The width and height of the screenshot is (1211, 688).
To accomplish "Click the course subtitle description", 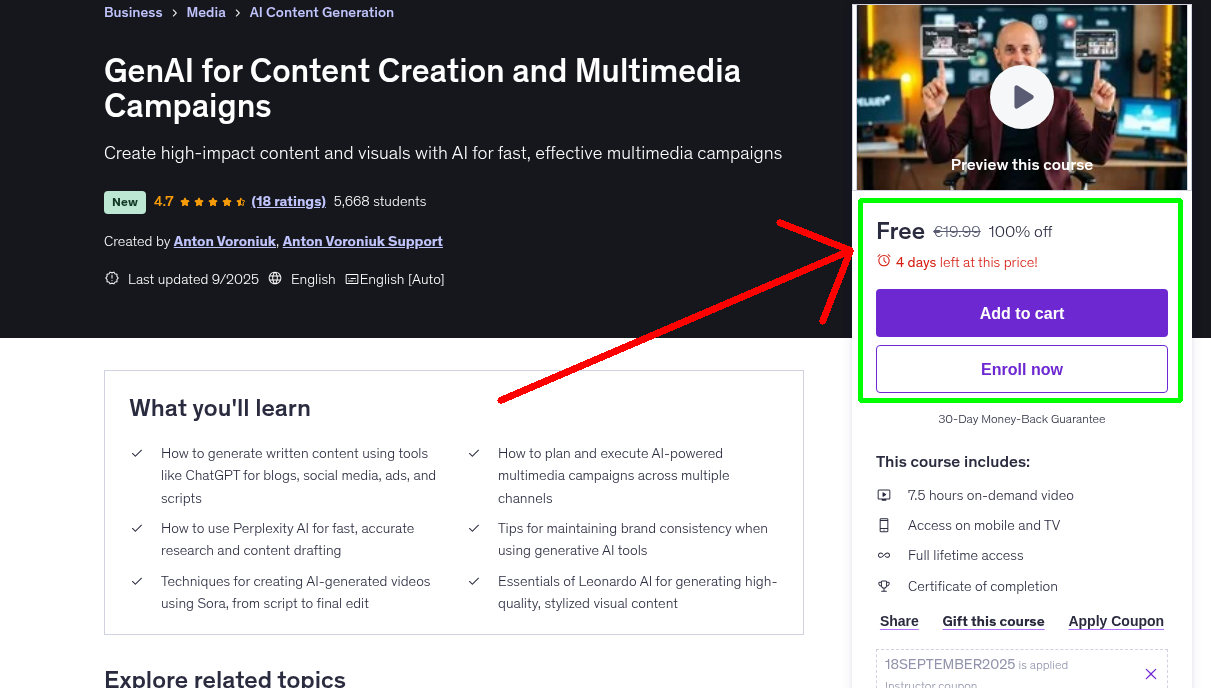I will pyautogui.click(x=443, y=153).
